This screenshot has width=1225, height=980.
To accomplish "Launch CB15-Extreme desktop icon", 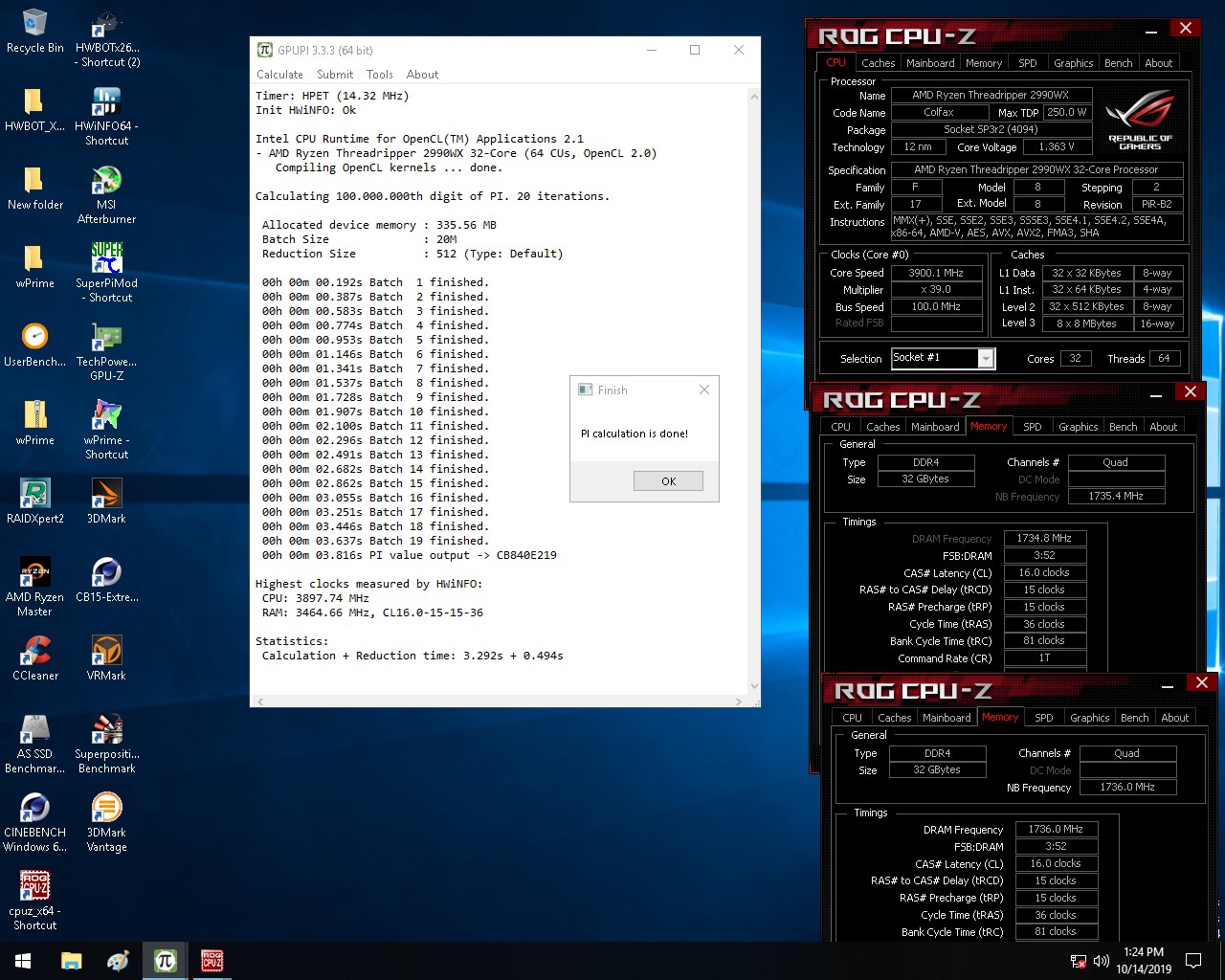I will pyautogui.click(x=106, y=581).
